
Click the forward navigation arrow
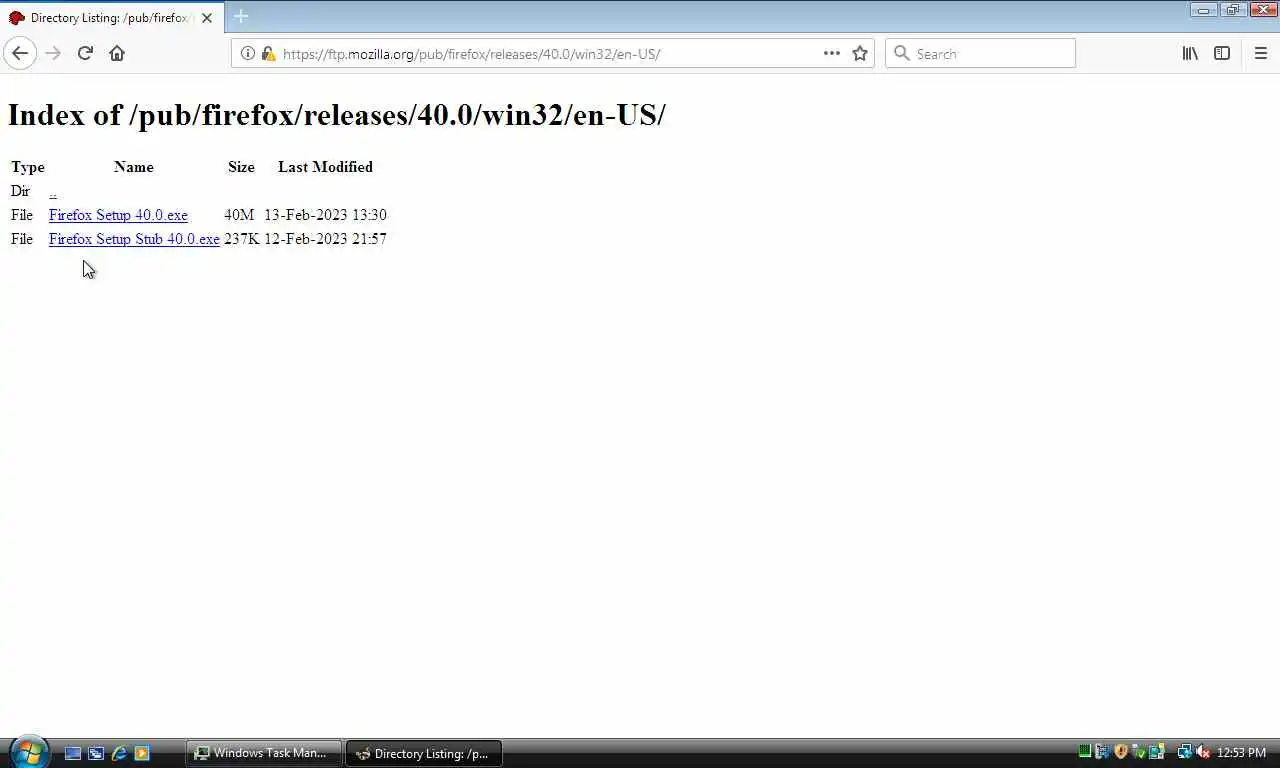coord(53,53)
